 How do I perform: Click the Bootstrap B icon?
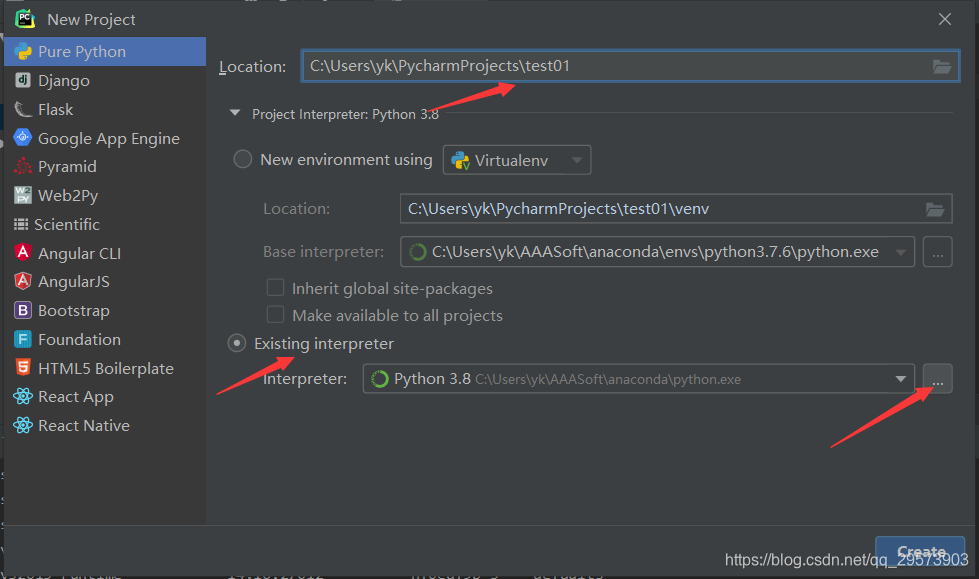[23, 310]
